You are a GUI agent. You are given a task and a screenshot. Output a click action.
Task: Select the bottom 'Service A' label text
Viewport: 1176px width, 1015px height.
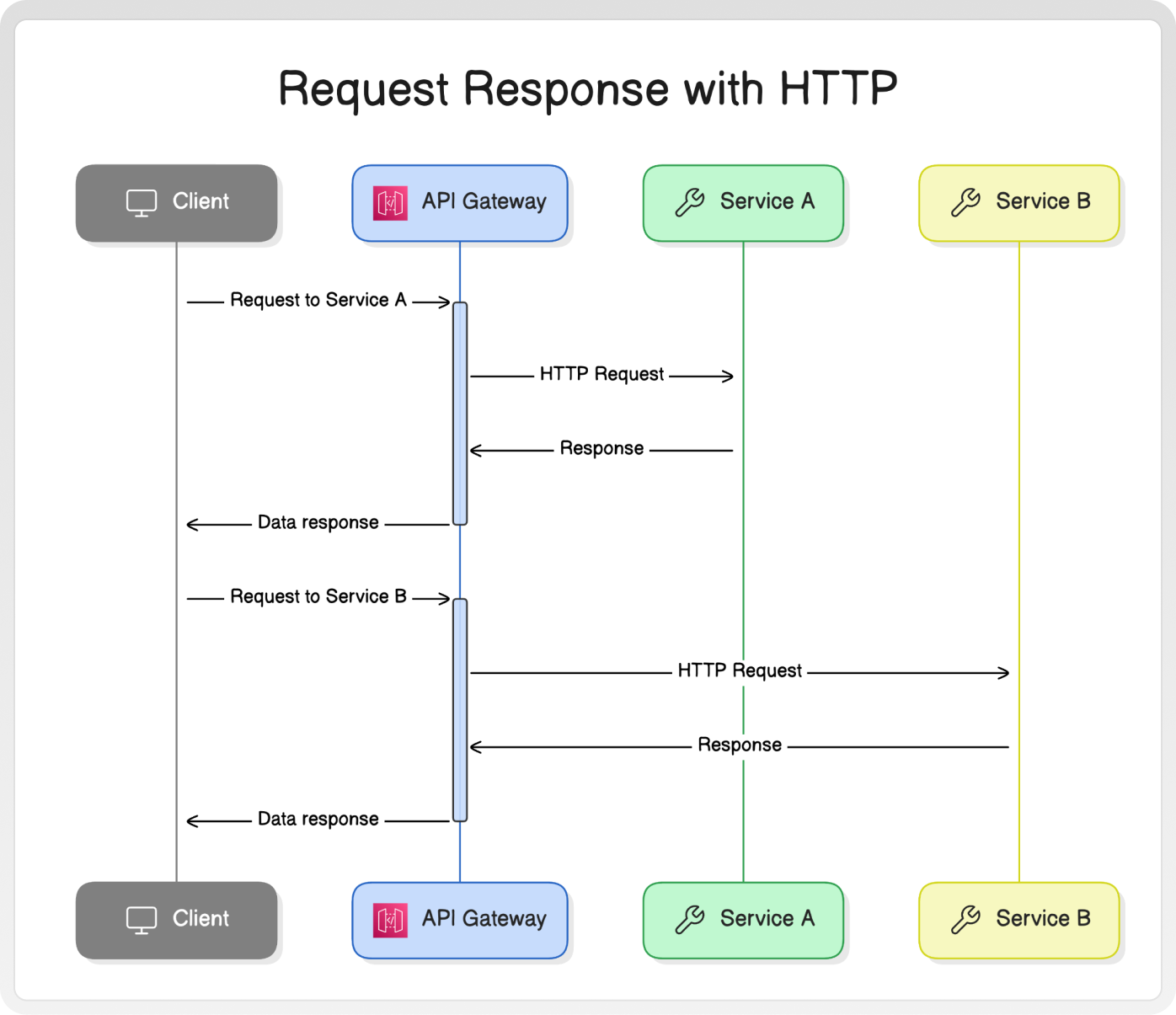point(767,918)
